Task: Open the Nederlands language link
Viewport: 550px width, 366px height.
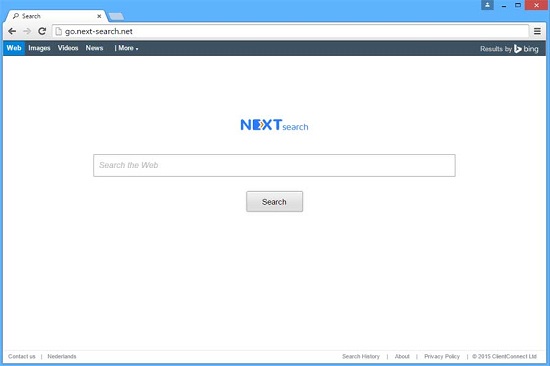Action: [62, 357]
